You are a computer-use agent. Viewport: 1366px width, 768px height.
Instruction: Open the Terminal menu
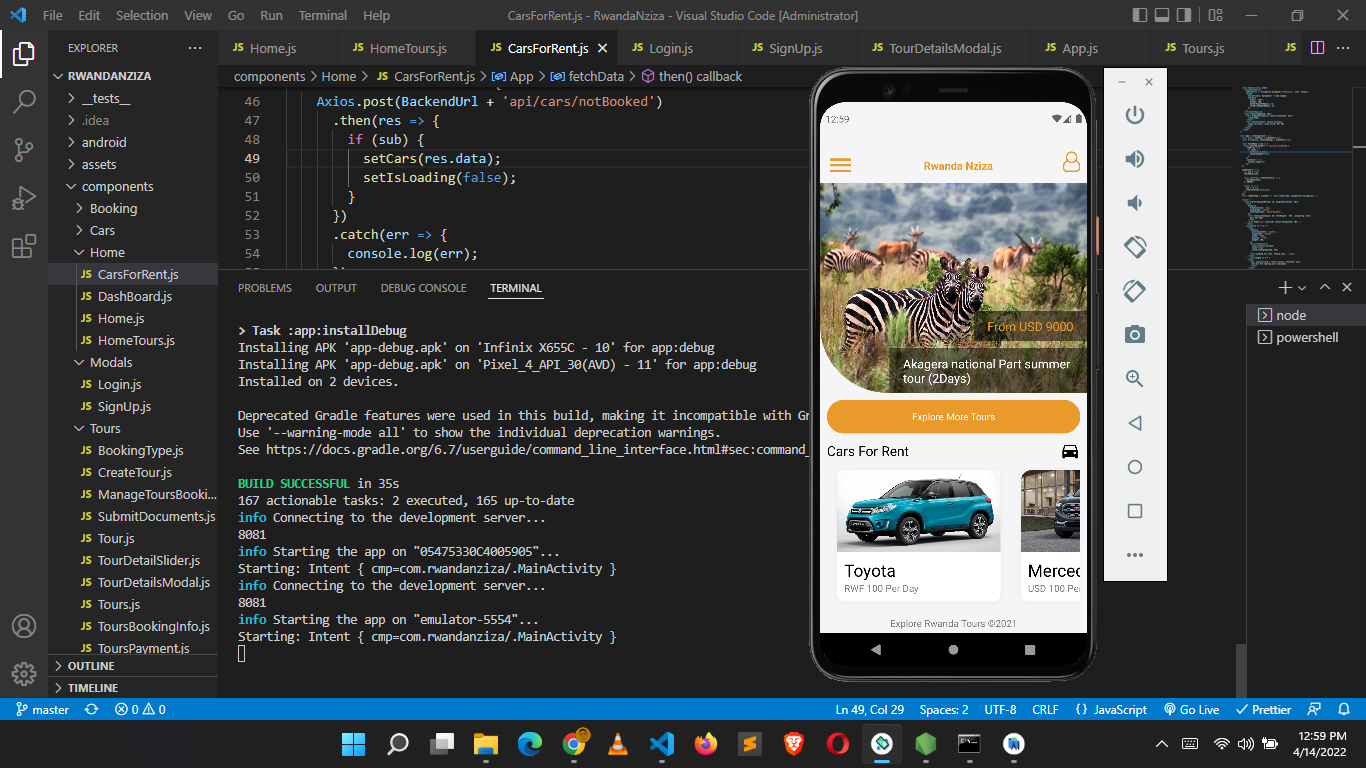(x=322, y=15)
